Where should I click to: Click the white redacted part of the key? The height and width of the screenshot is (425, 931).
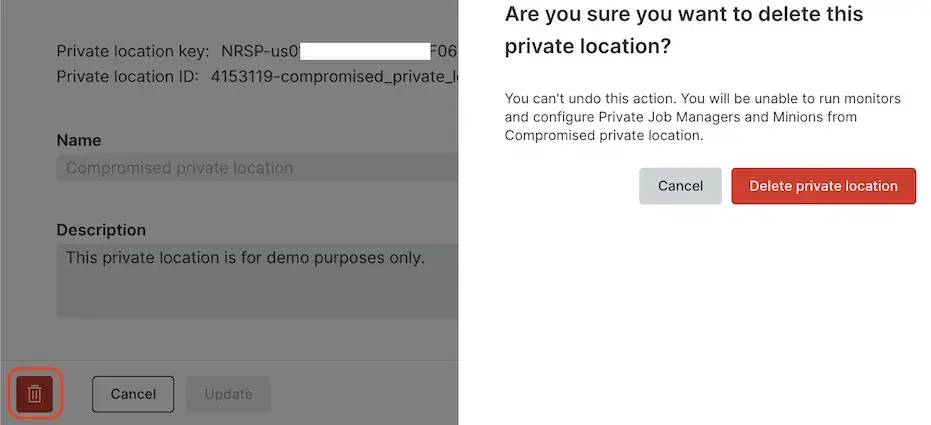pyautogui.click(x=364, y=51)
